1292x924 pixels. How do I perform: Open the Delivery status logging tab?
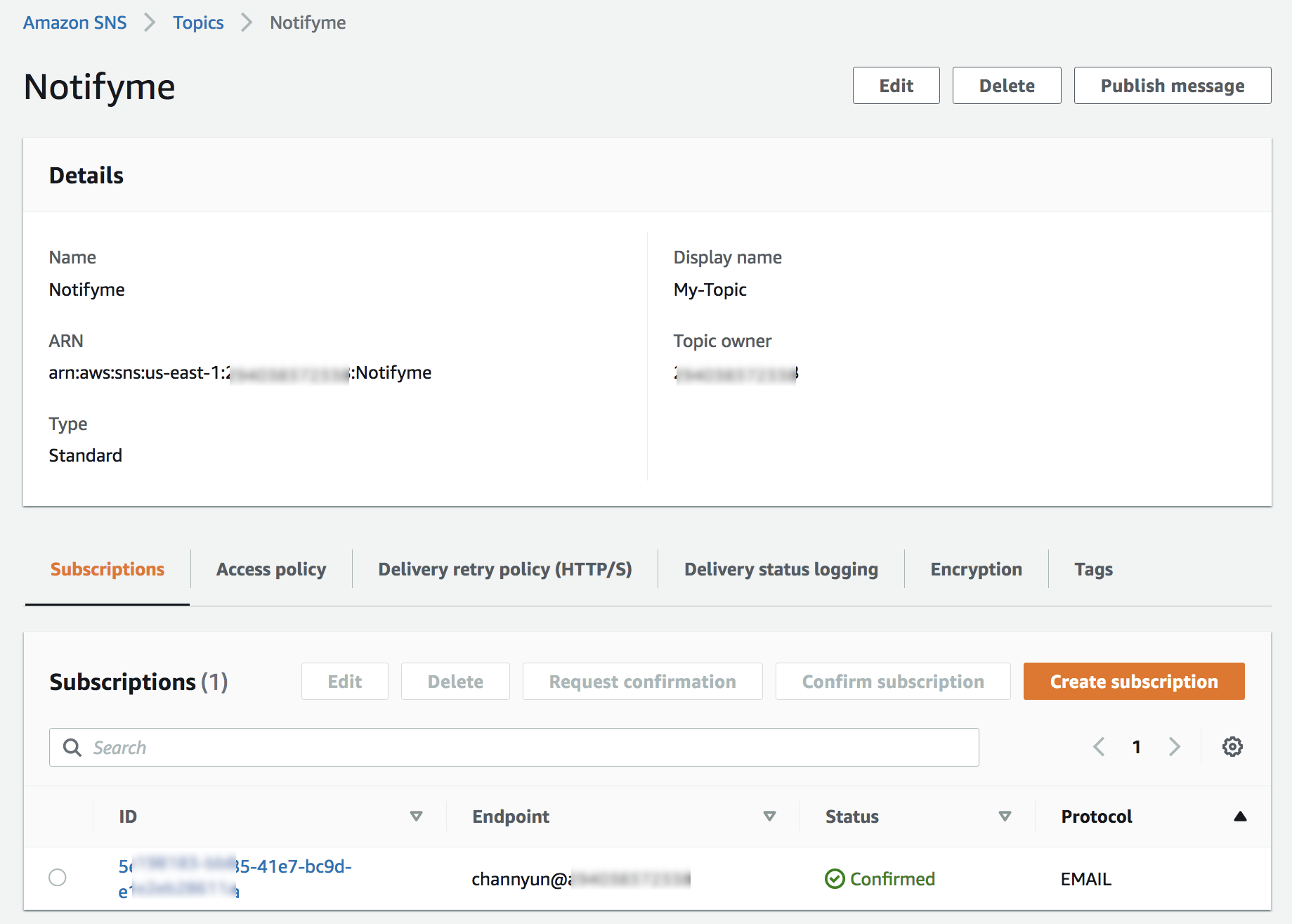pyautogui.click(x=781, y=569)
